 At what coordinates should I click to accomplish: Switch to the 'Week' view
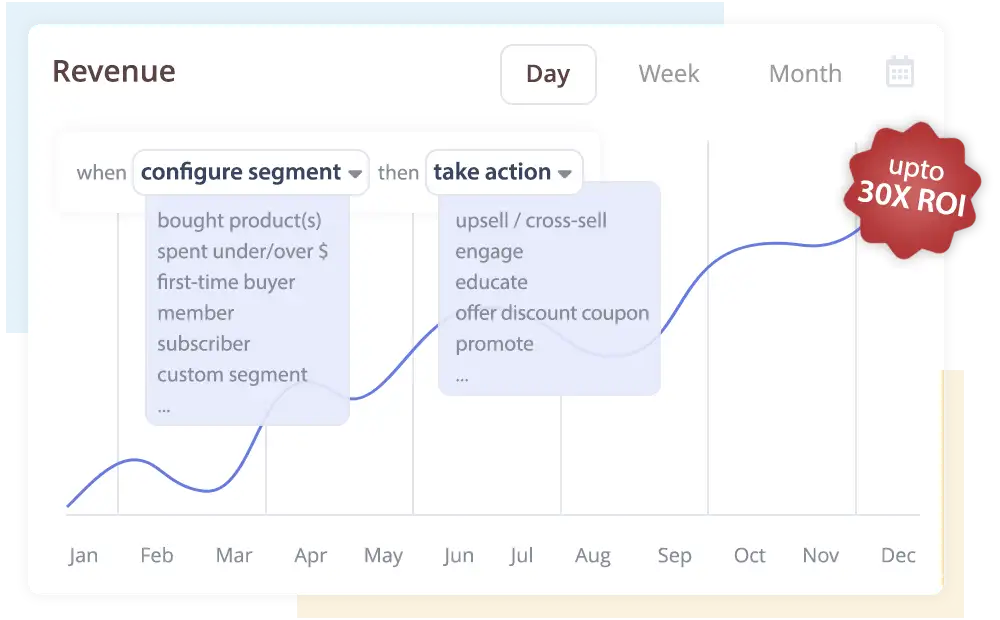point(668,73)
